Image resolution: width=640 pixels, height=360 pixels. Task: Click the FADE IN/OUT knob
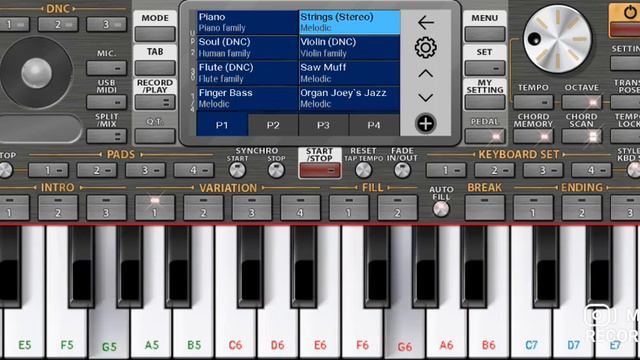pos(402,170)
